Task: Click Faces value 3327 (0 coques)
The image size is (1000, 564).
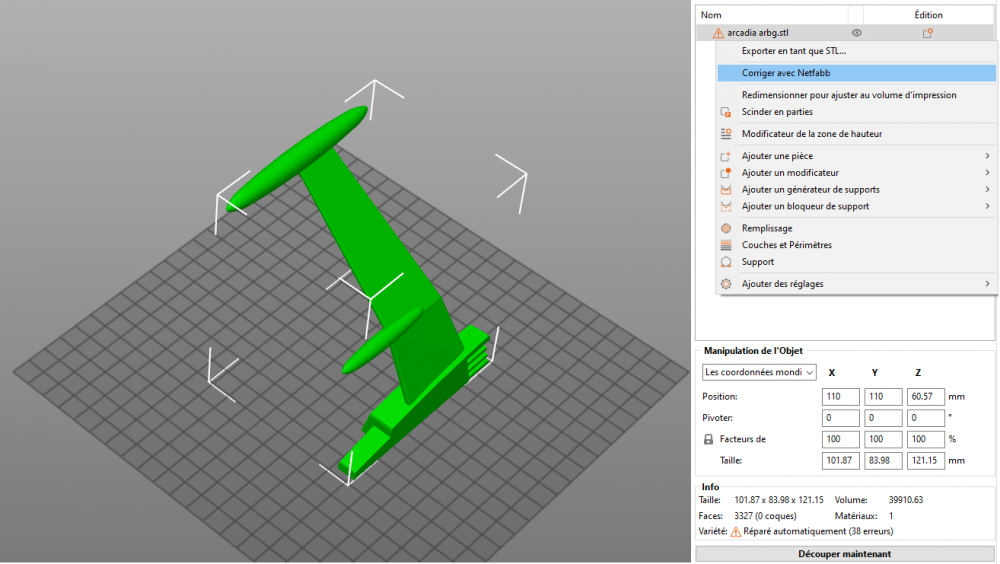Action: [765, 516]
